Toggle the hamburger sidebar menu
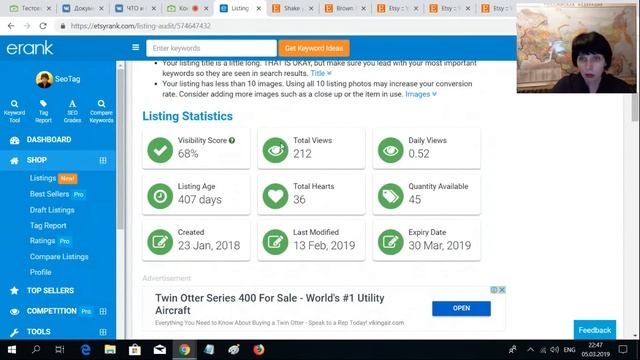The height and width of the screenshot is (360, 640). coord(136,48)
